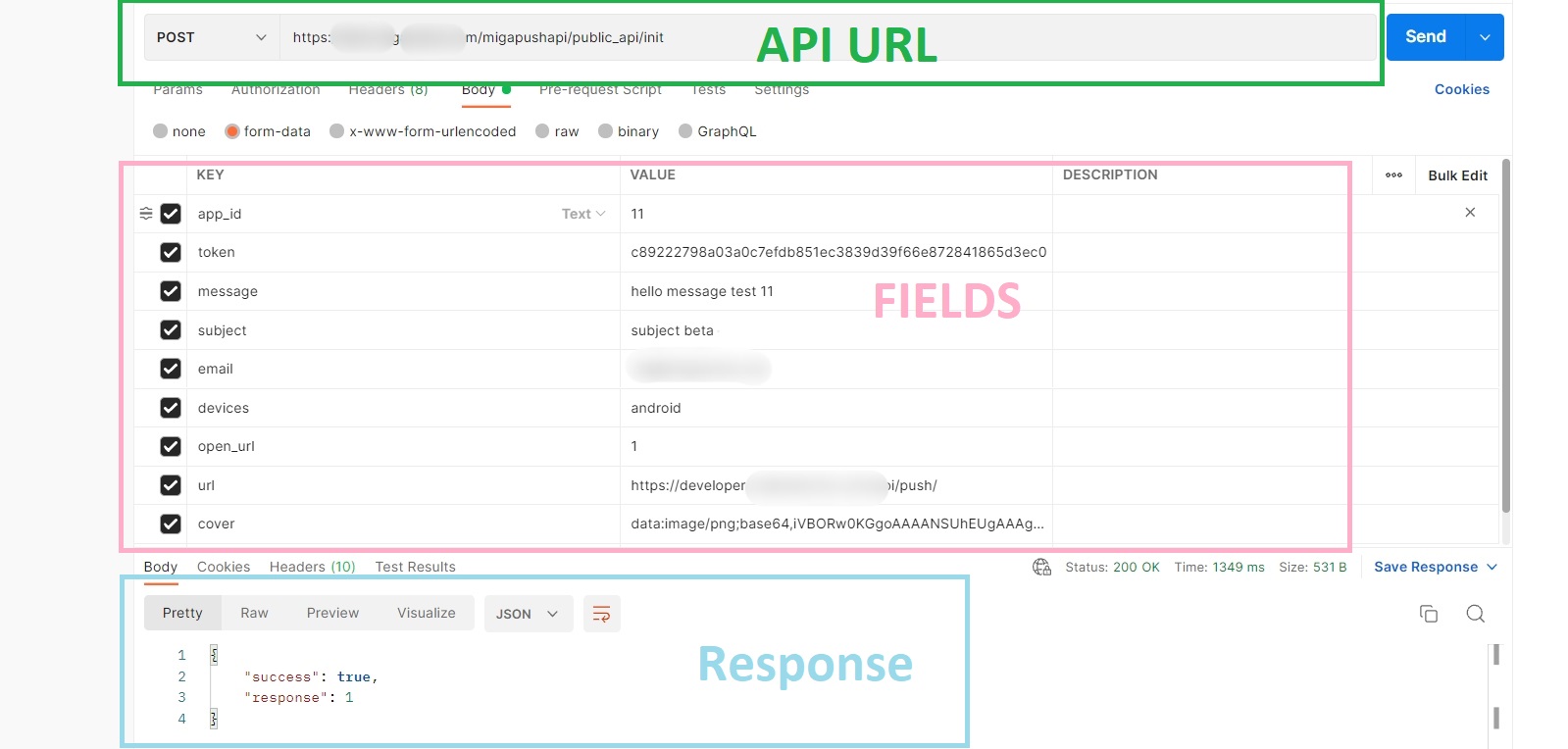Select the x-www-form-urlencoded radio button
Viewport: 1568px width, 749px height.
pos(337,131)
